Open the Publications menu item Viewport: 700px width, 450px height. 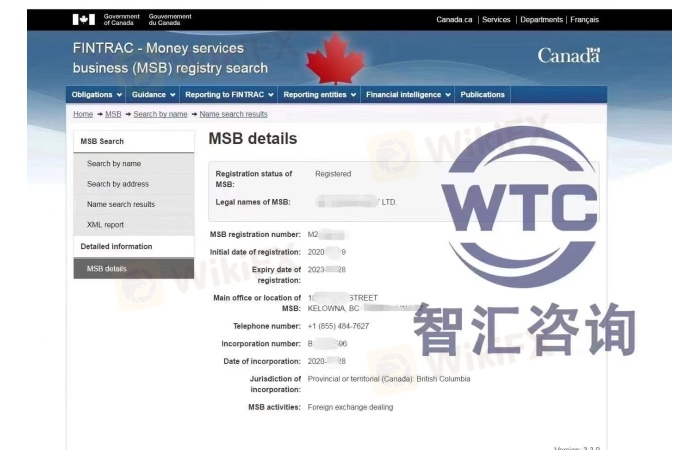tap(482, 95)
